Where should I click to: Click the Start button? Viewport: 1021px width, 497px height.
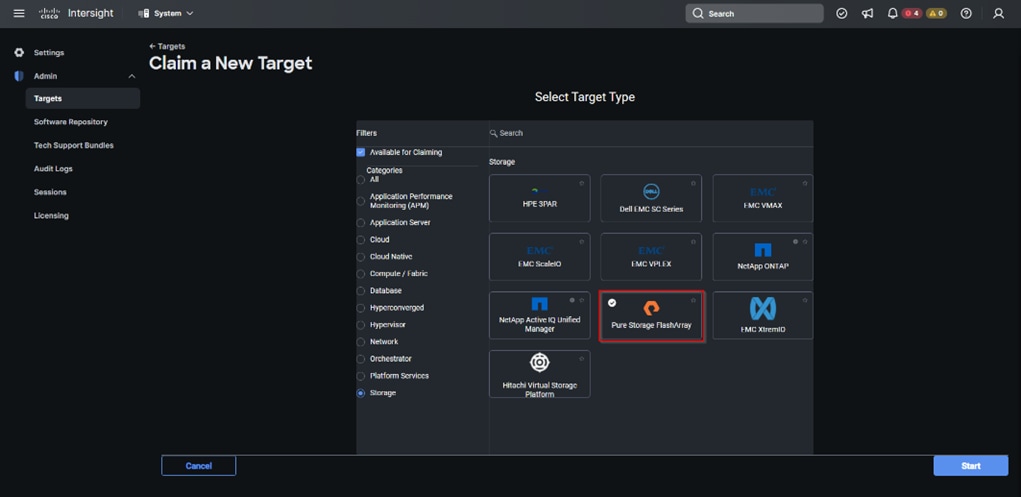pyautogui.click(x=970, y=466)
